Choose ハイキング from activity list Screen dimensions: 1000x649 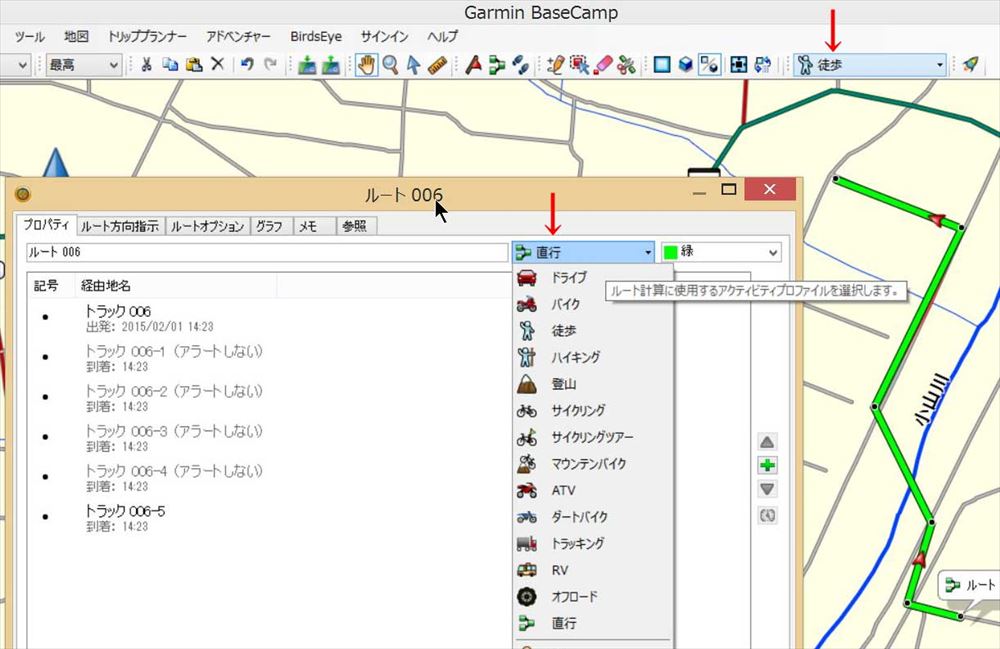tap(592, 357)
